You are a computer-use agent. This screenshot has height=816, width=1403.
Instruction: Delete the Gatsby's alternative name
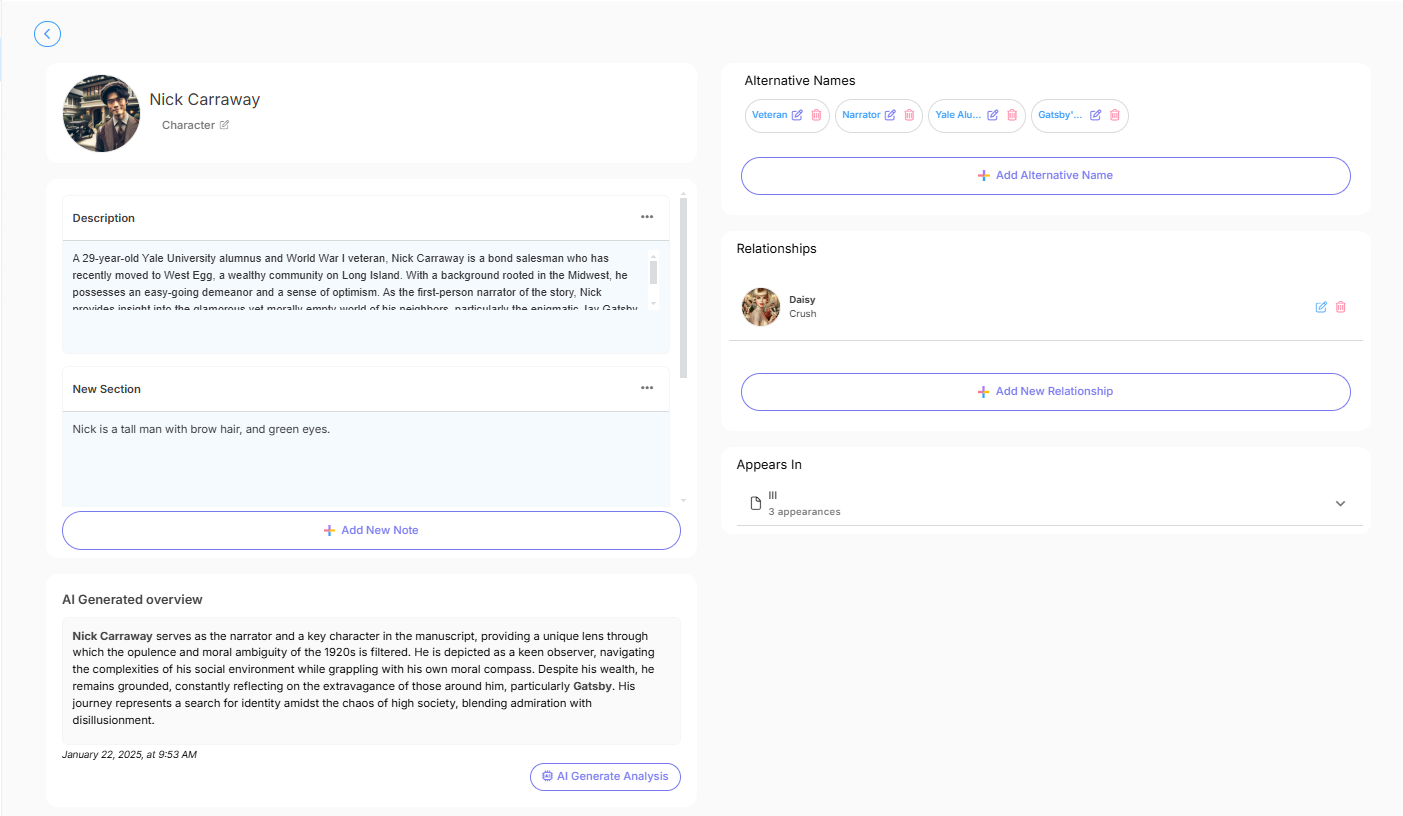point(1114,115)
